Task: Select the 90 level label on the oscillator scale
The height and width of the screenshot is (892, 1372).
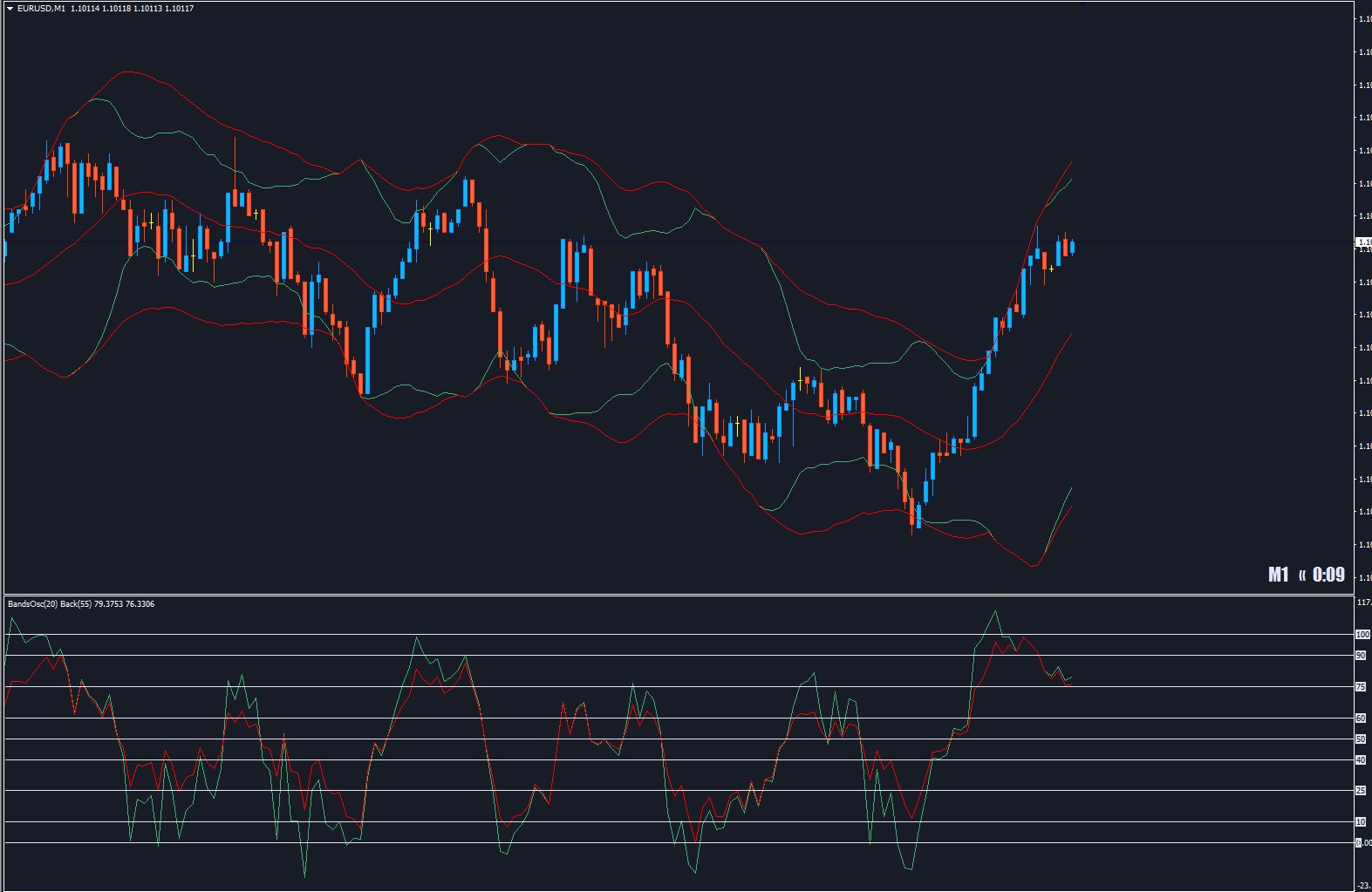Action: tap(1361, 656)
